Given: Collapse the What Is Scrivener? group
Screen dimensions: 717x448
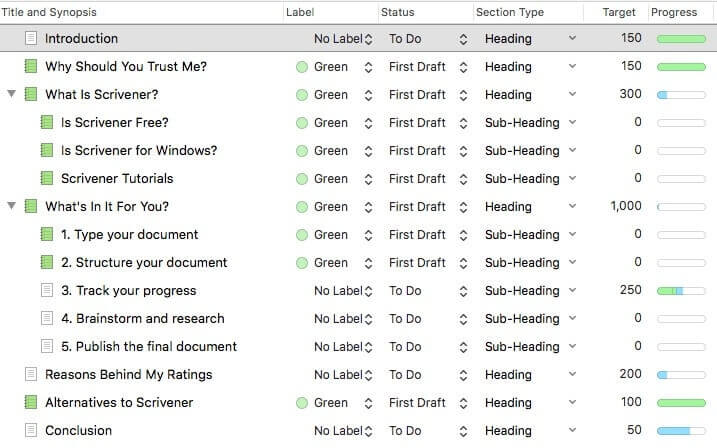Looking at the screenshot, I should (x=11, y=94).
